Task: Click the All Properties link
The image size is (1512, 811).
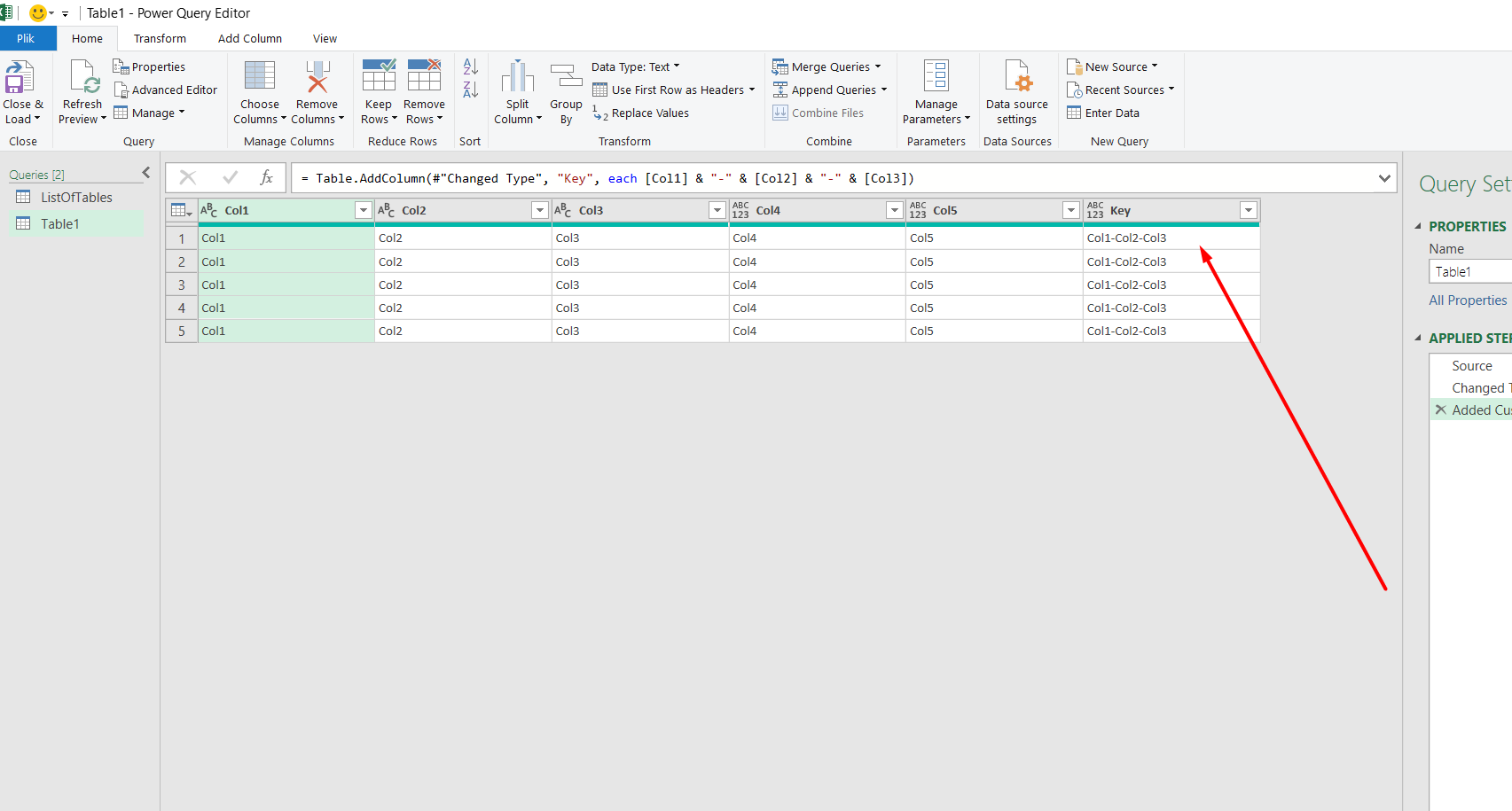Action: [1468, 300]
